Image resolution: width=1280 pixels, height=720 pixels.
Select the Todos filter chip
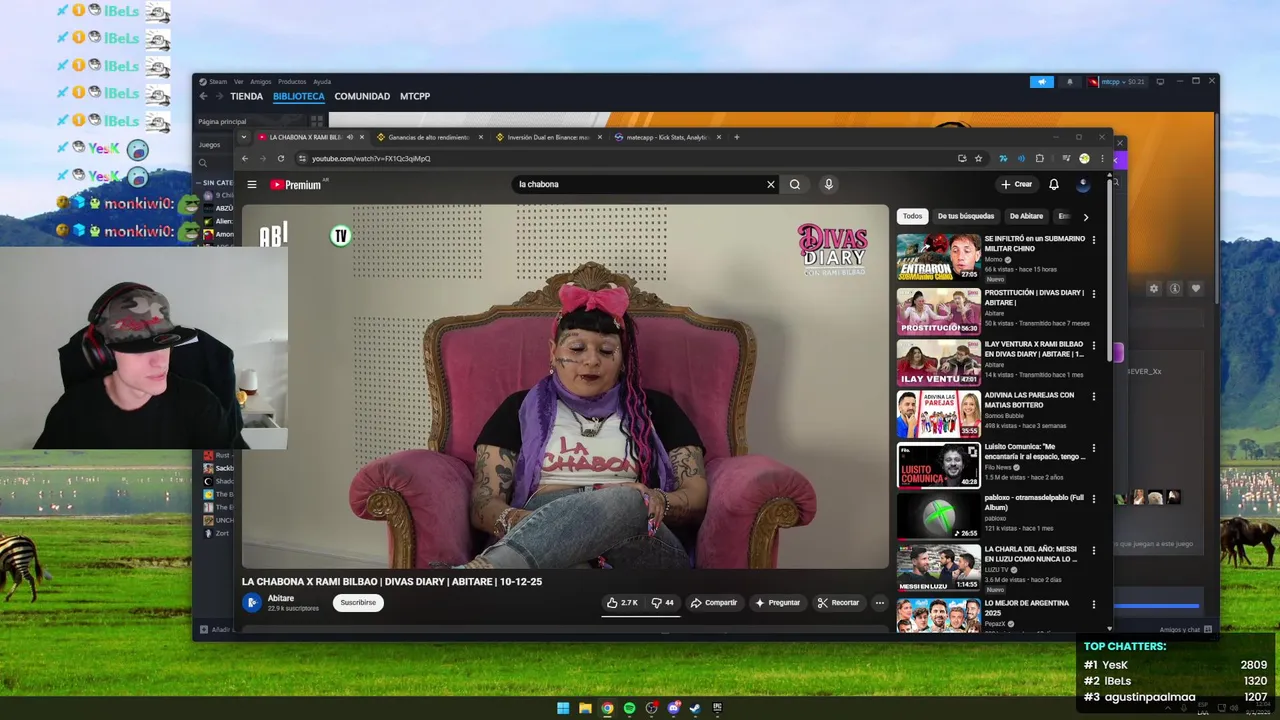[x=913, y=216]
